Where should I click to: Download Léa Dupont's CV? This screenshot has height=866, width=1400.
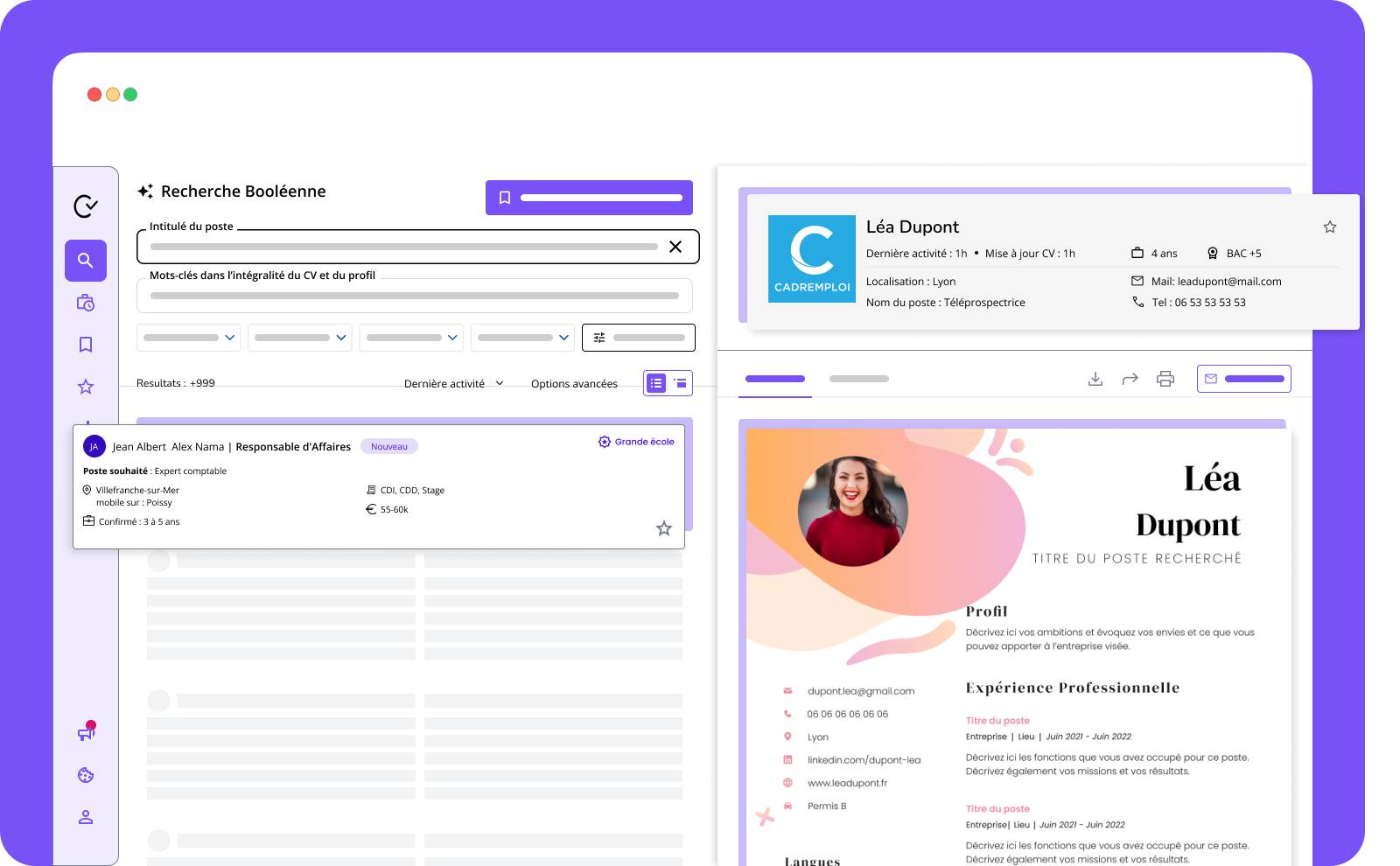click(x=1095, y=379)
